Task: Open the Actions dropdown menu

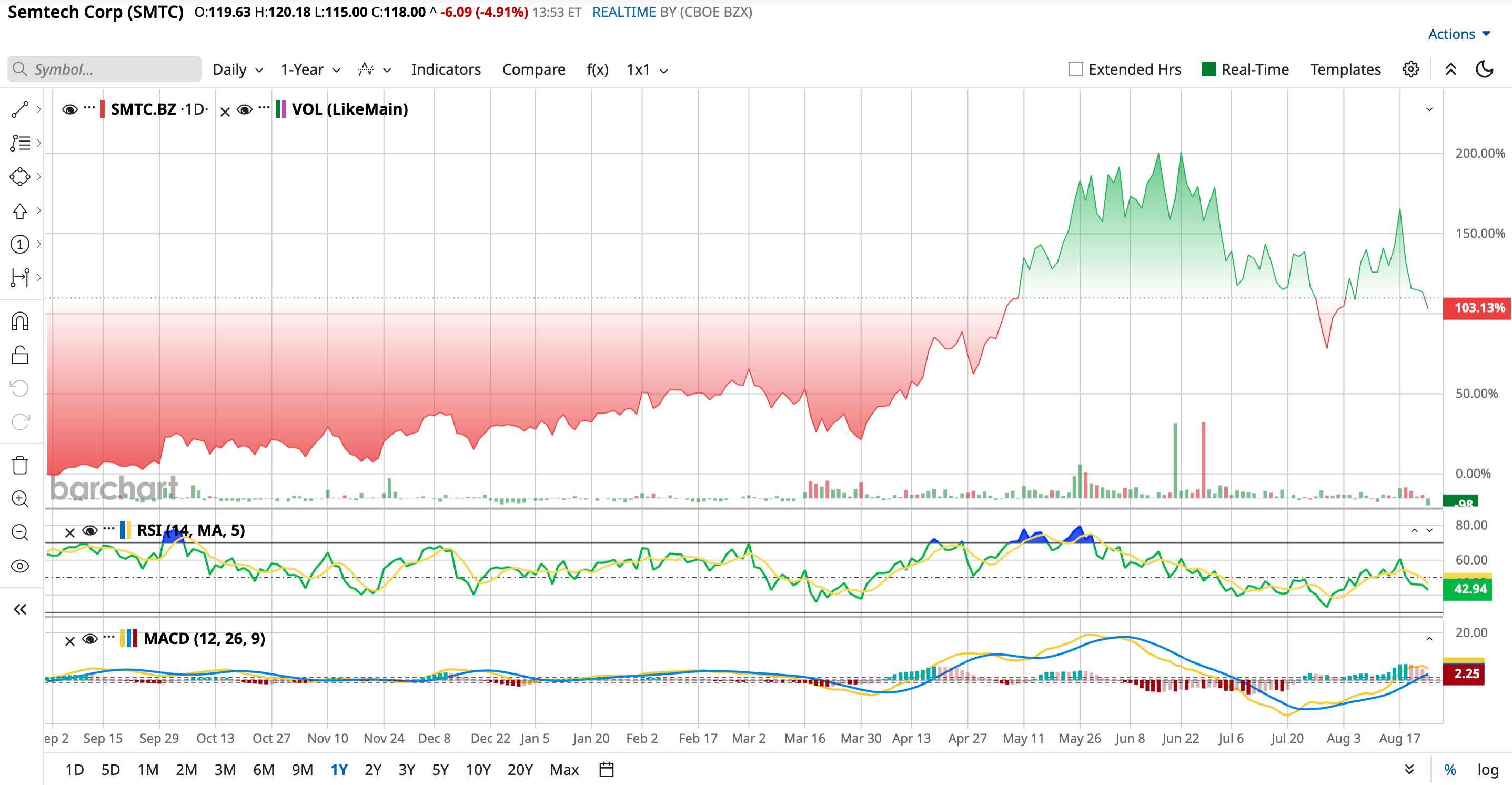Action: 1459,34
